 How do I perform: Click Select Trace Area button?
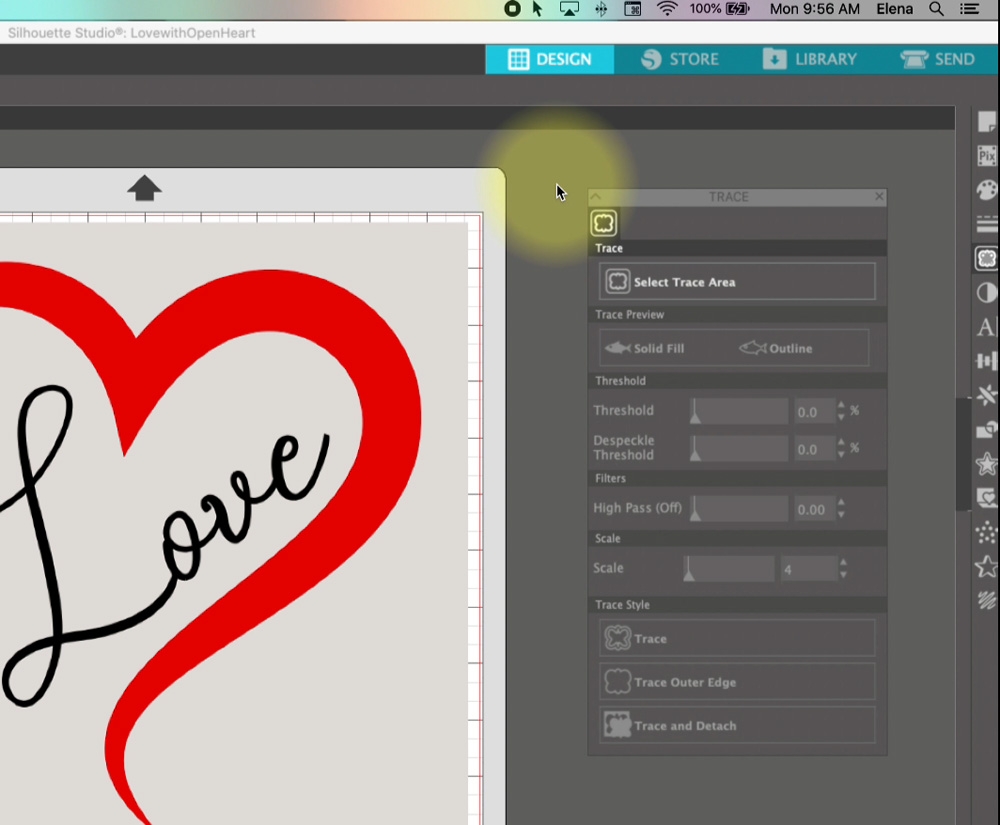pos(737,282)
